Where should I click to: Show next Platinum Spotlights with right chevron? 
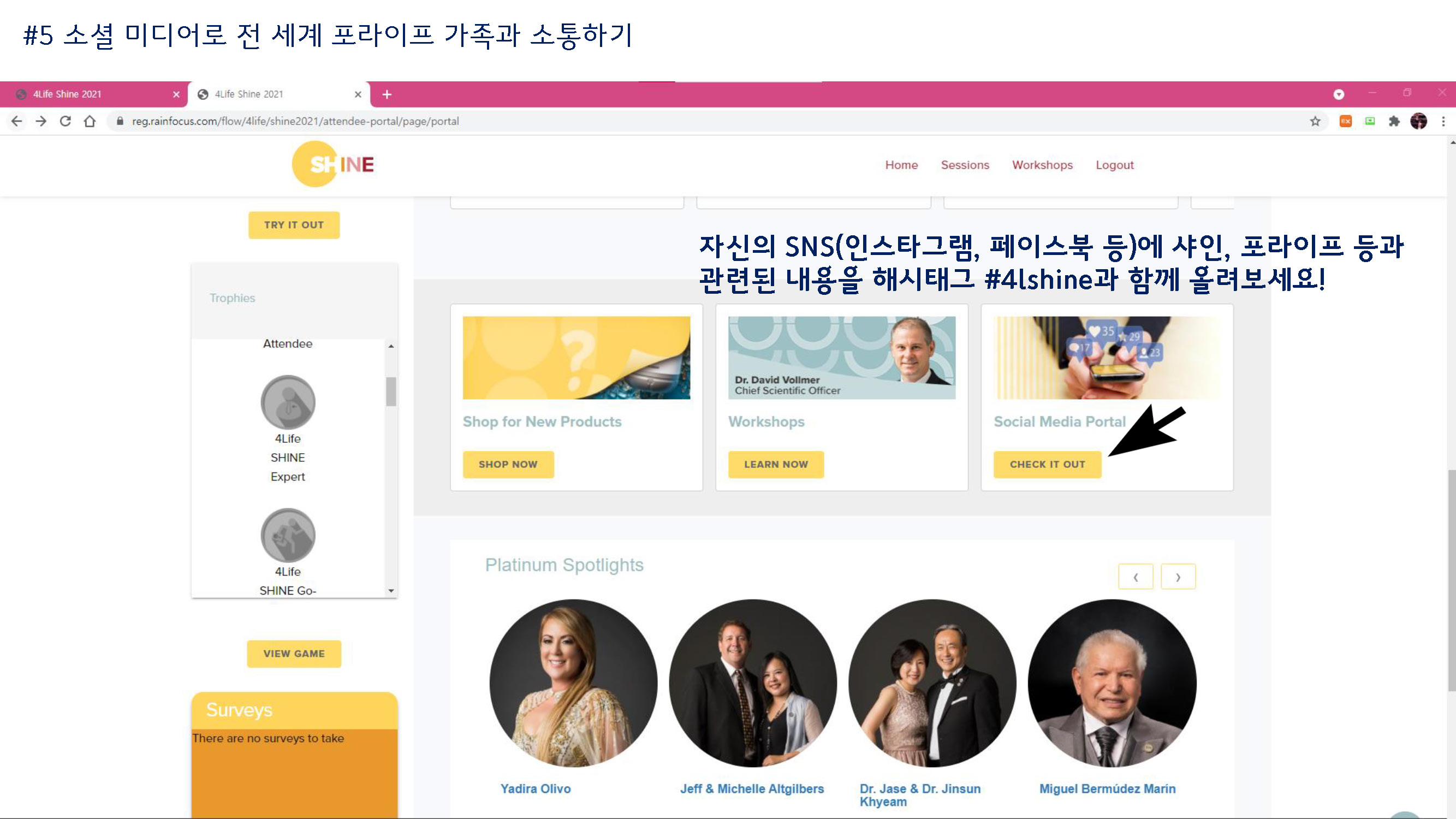click(x=1178, y=577)
